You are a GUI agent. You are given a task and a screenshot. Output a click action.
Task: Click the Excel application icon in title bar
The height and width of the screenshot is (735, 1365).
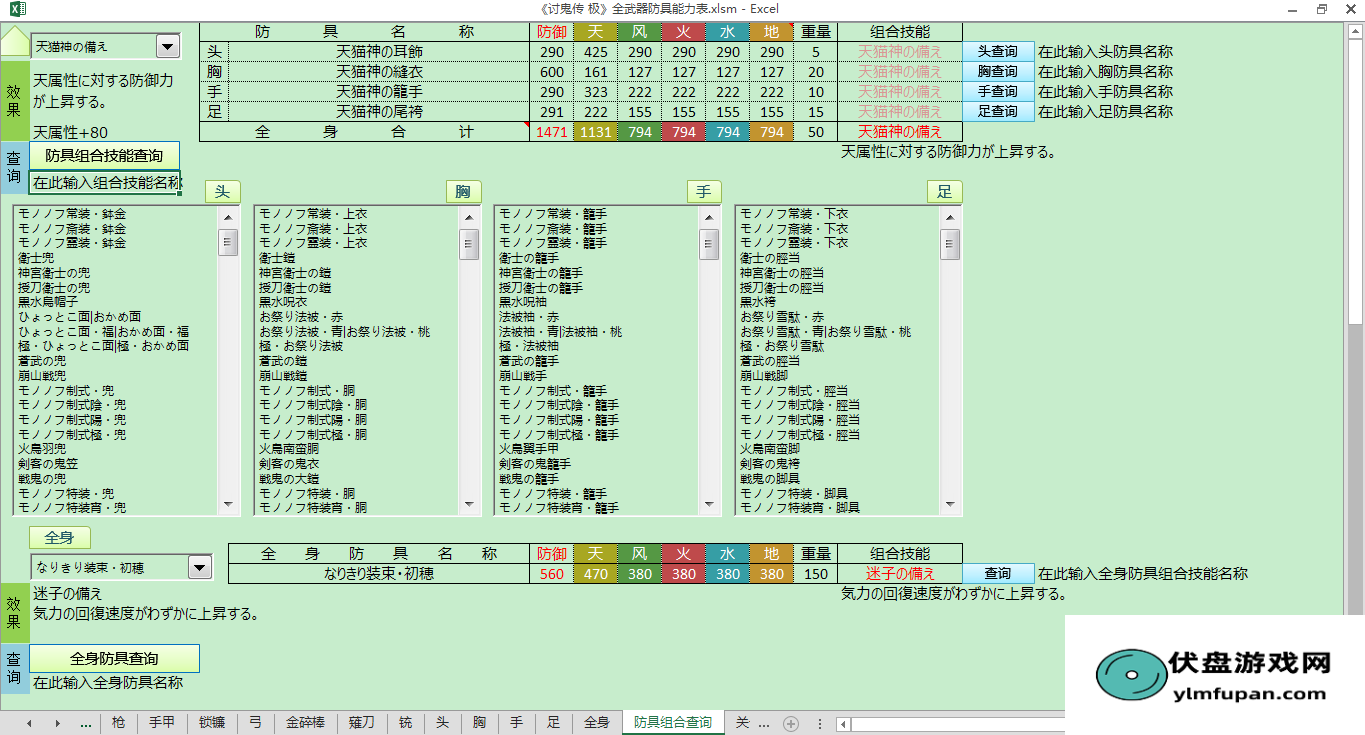click(17, 9)
